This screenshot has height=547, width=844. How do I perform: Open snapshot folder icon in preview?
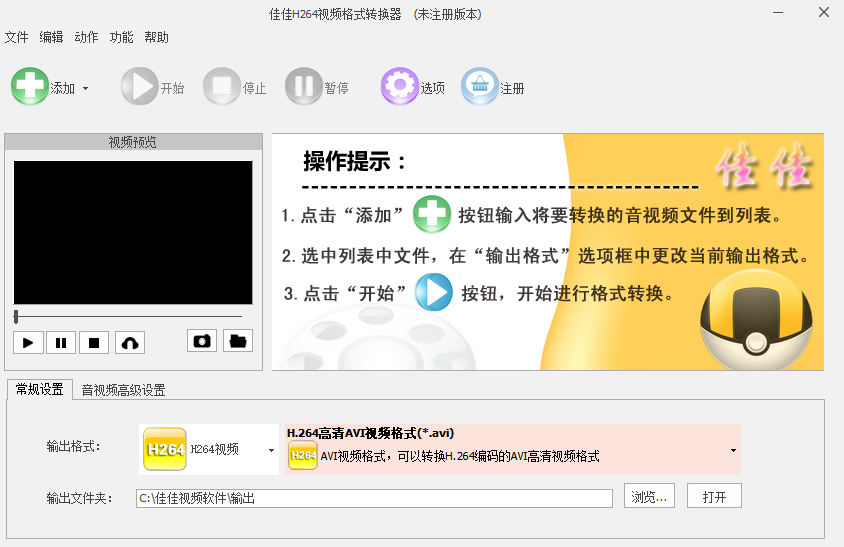click(238, 341)
